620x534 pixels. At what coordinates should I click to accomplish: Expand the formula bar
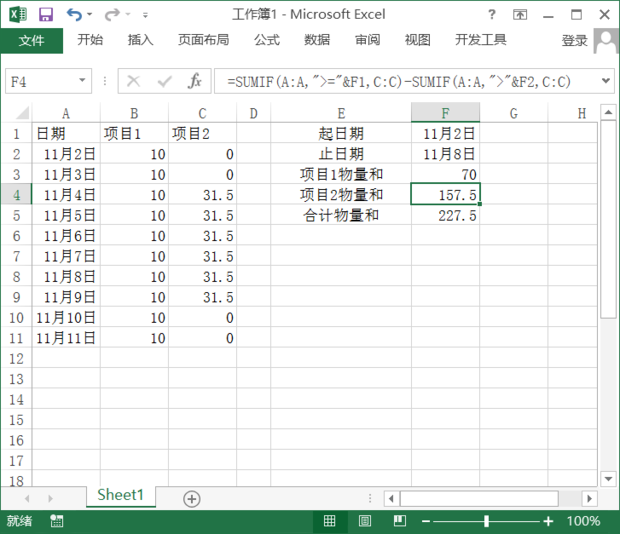607,81
